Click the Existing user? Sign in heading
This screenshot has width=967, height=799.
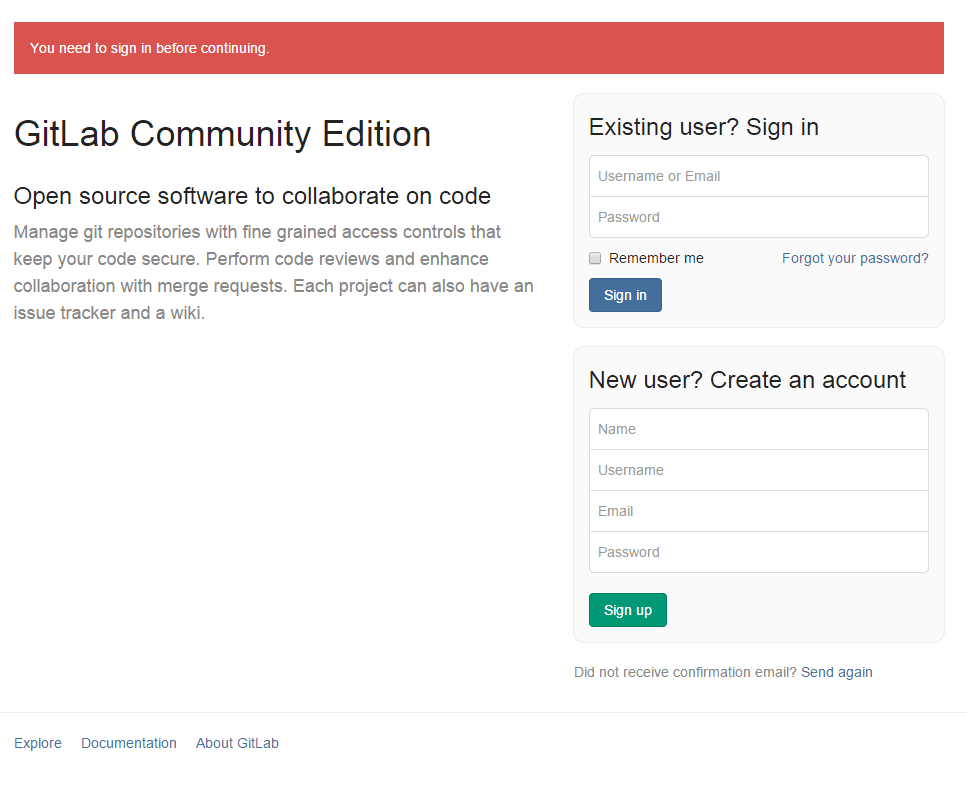[x=704, y=127]
